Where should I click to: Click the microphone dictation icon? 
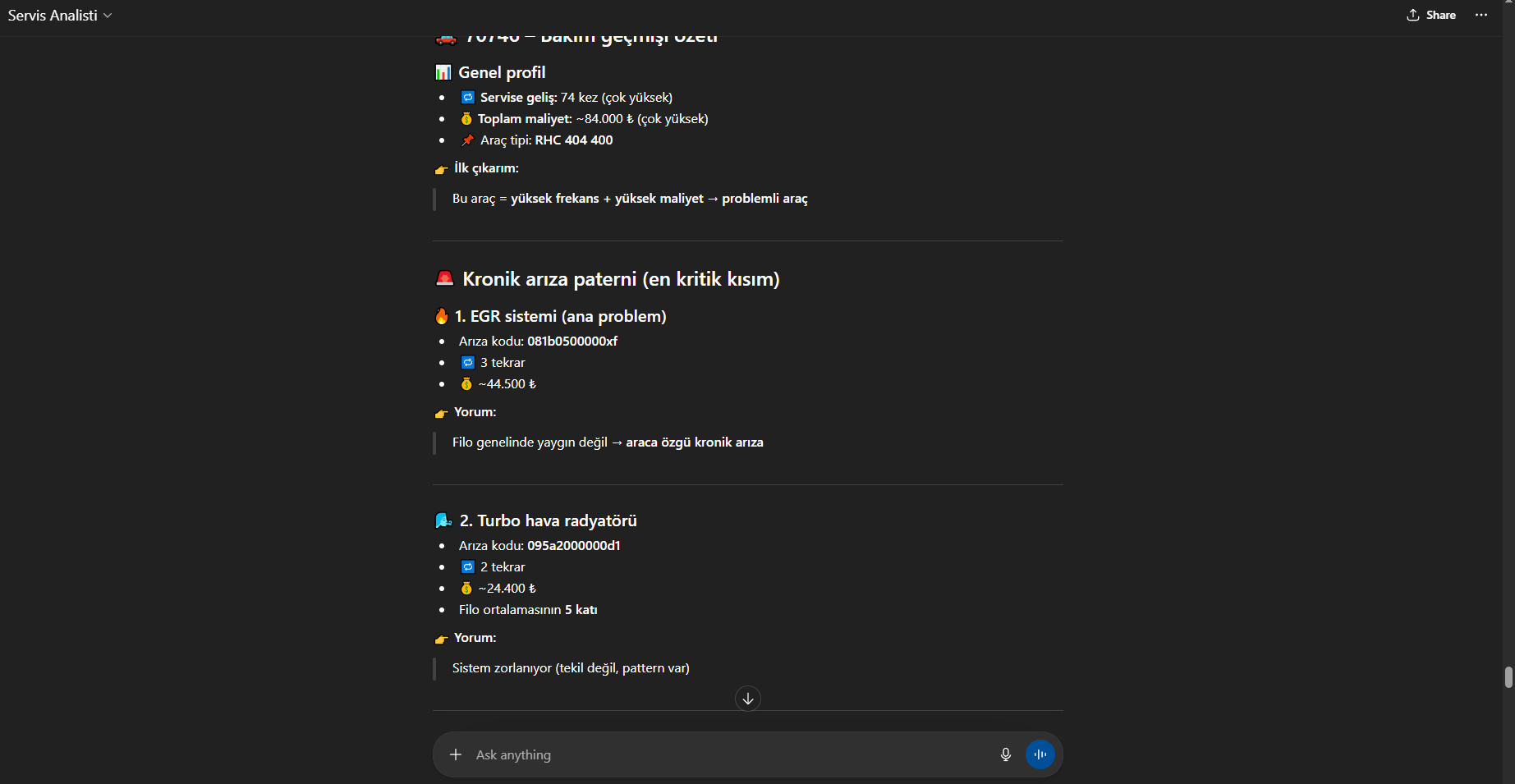1006,754
